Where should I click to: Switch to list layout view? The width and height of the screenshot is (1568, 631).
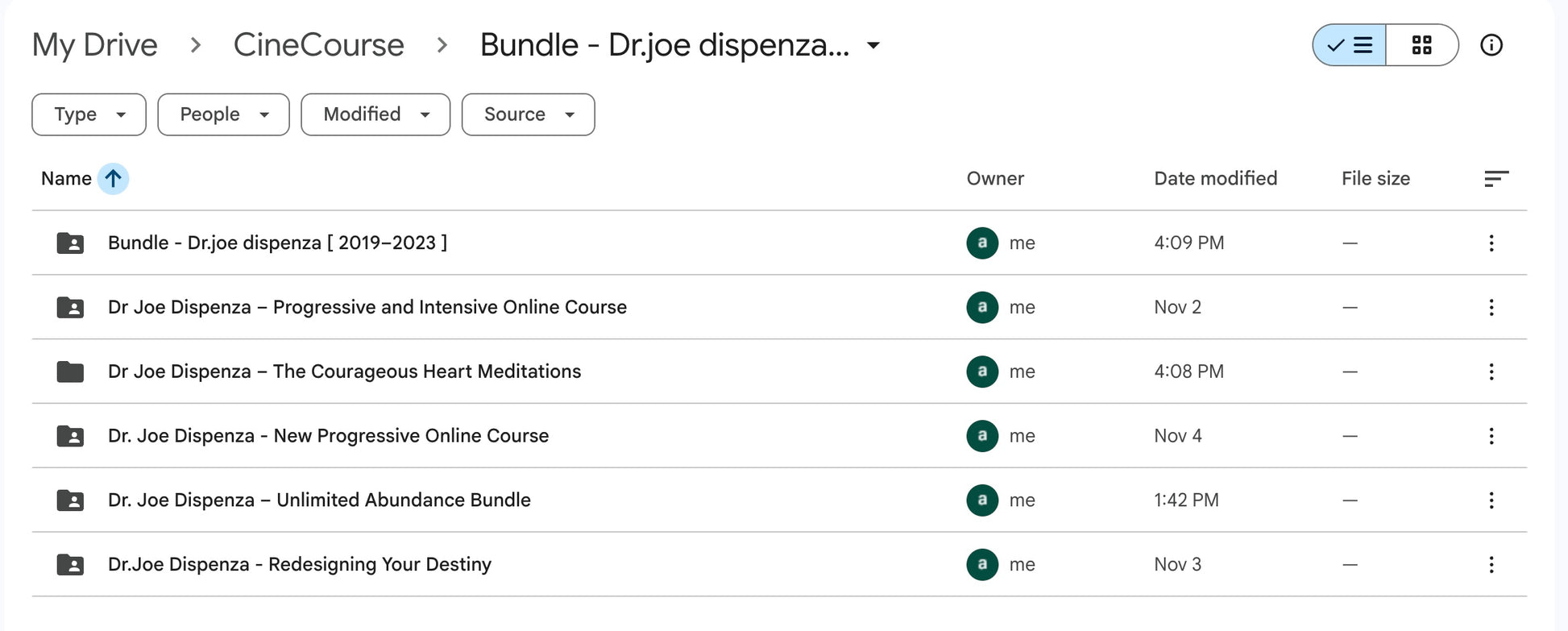[x=1350, y=45]
